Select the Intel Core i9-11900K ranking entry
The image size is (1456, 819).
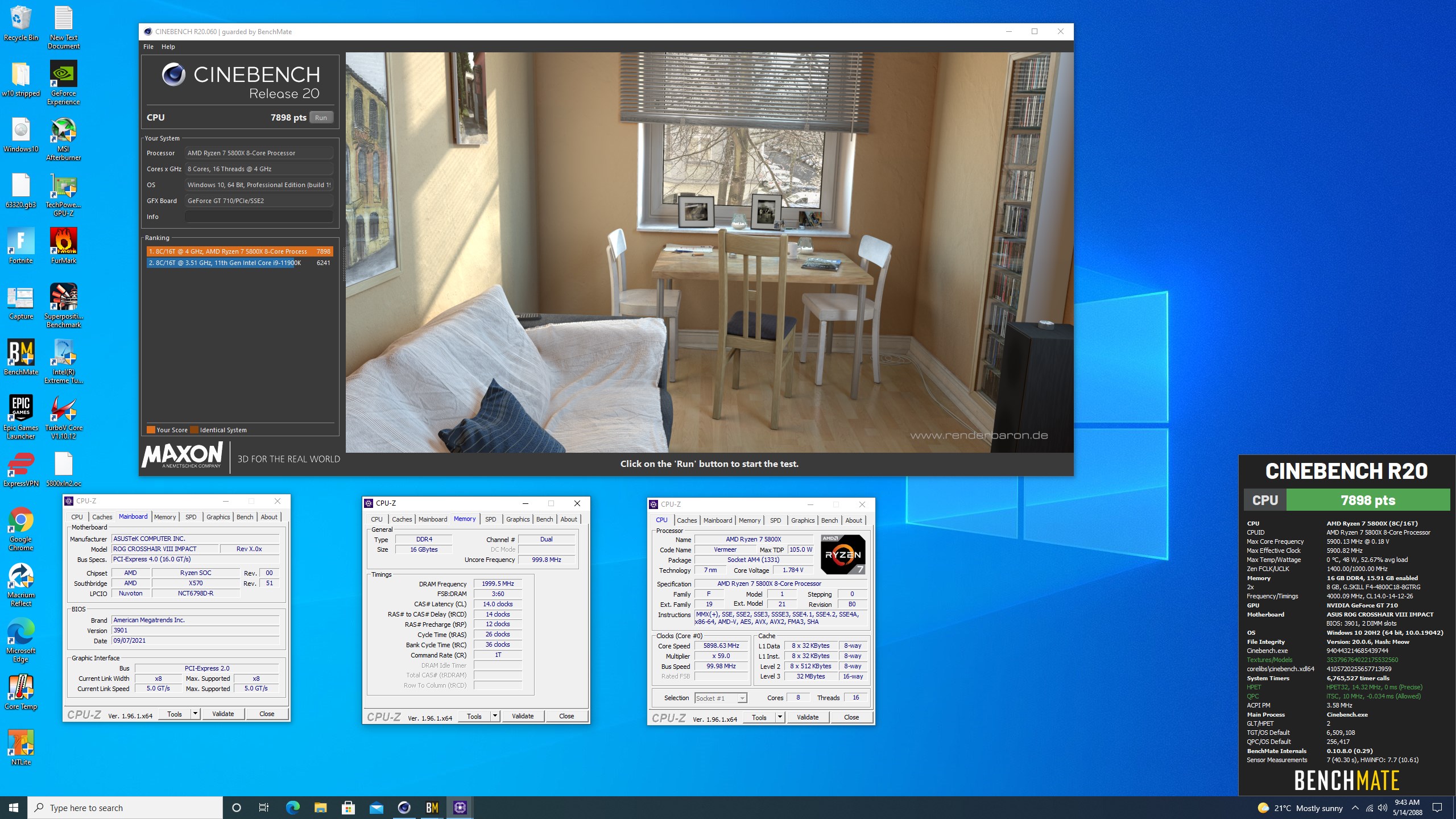pos(239,263)
